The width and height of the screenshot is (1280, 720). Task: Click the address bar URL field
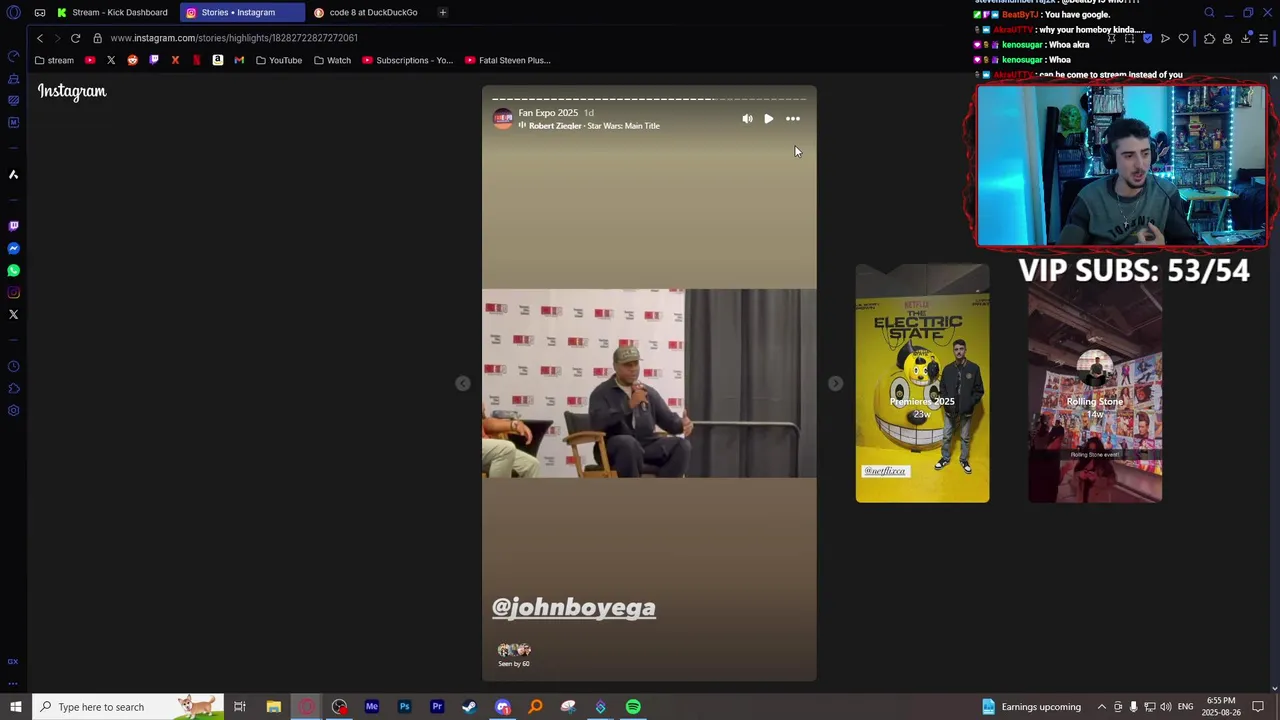(234, 38)
